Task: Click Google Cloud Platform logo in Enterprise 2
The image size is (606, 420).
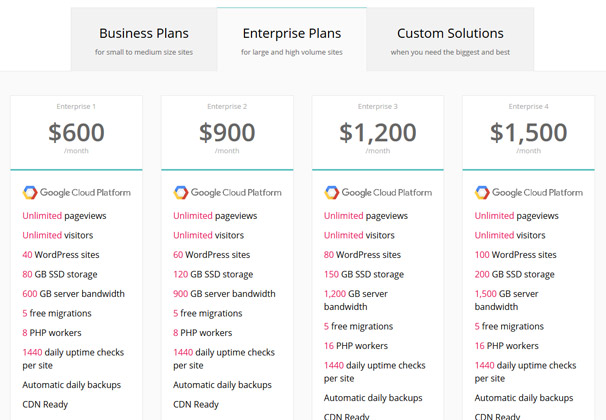Action: (227, 192)
